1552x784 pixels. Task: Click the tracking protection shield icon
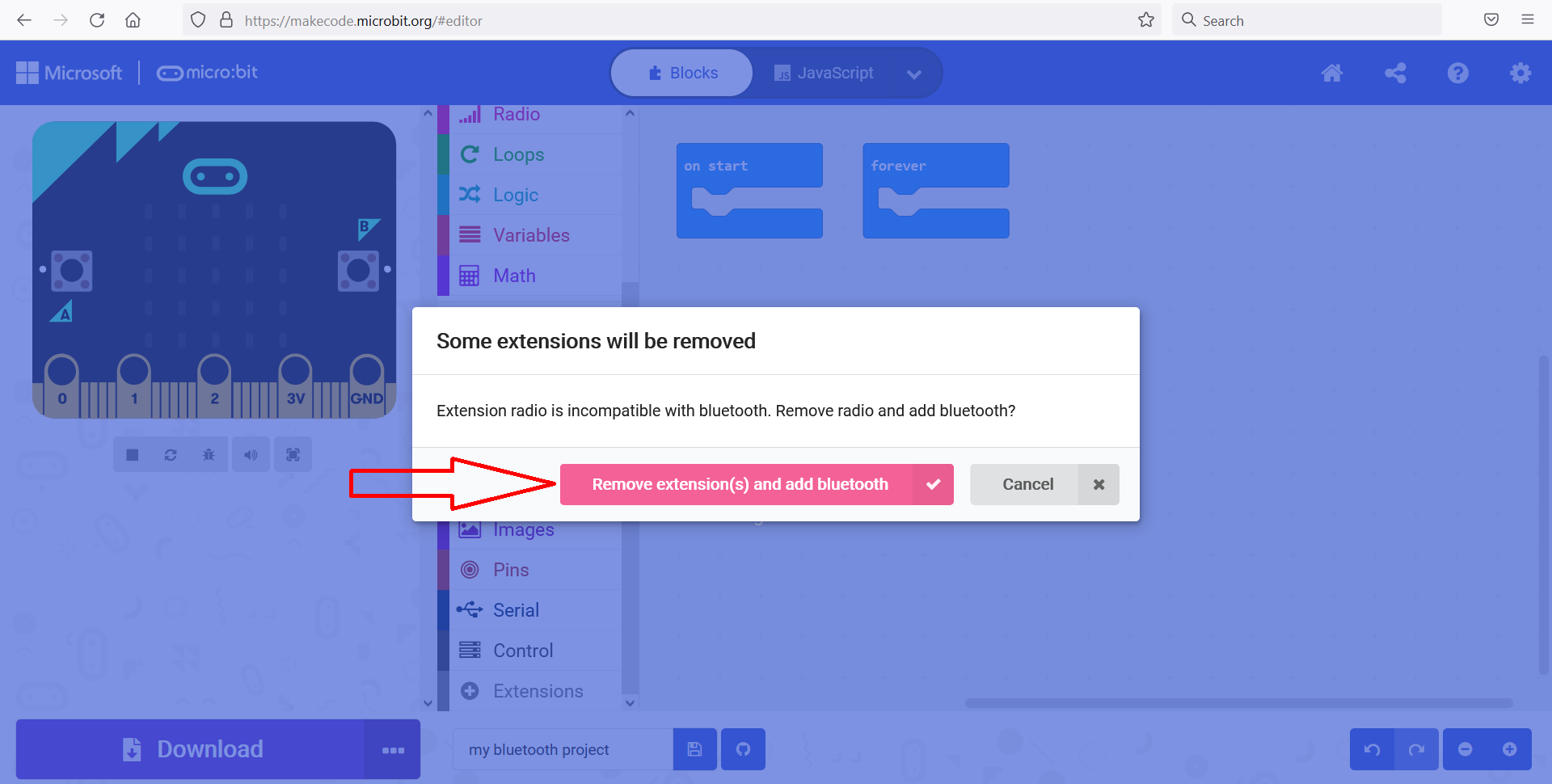click(x=198, y=20)
